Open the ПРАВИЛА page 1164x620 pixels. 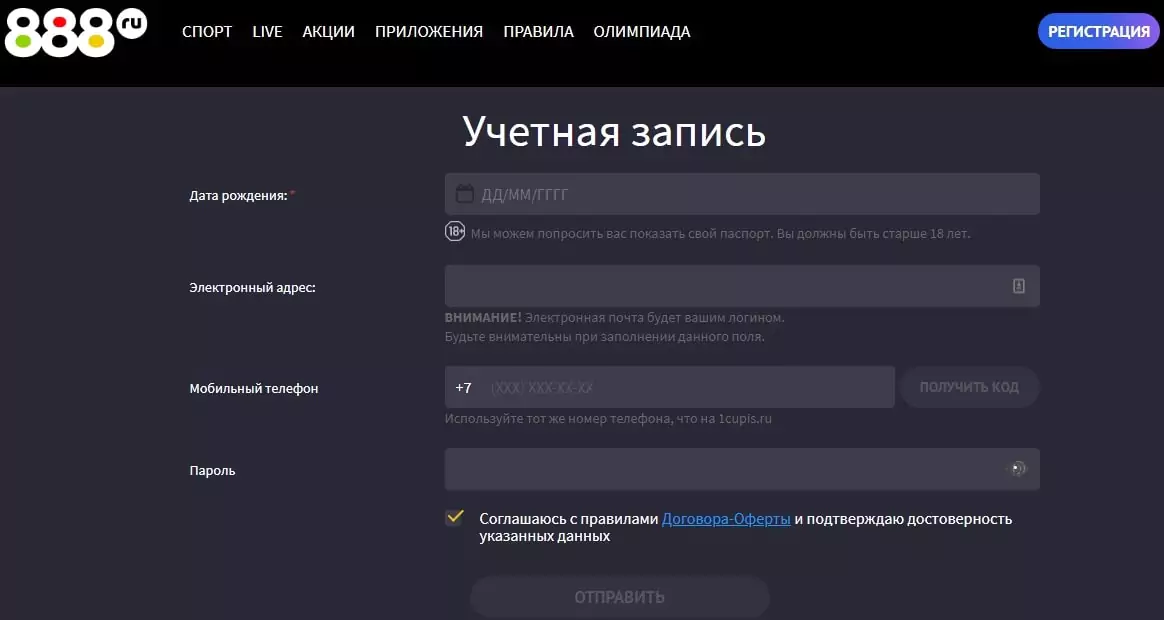click(538, 32)
